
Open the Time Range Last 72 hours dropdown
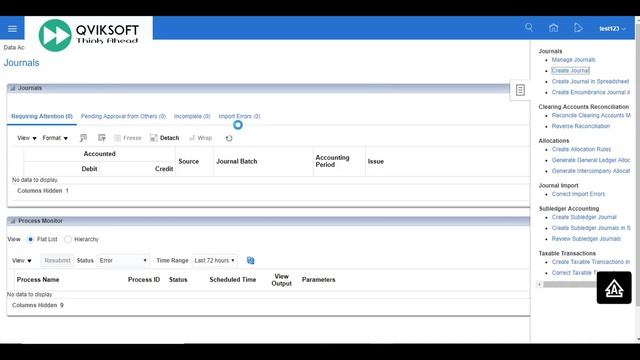(214, 260)
